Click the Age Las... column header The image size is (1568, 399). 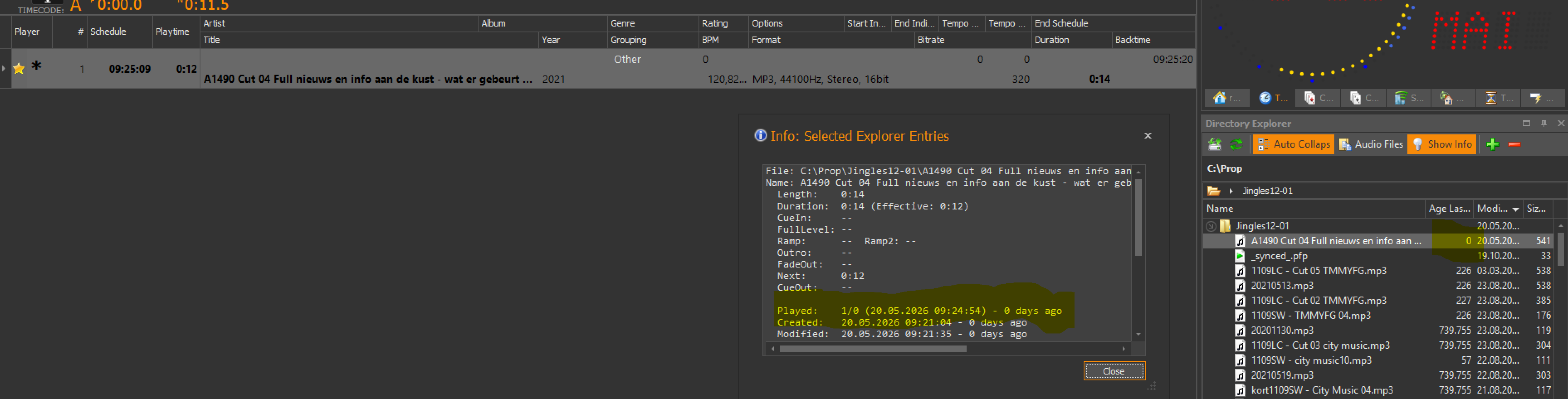(1449, 209)
